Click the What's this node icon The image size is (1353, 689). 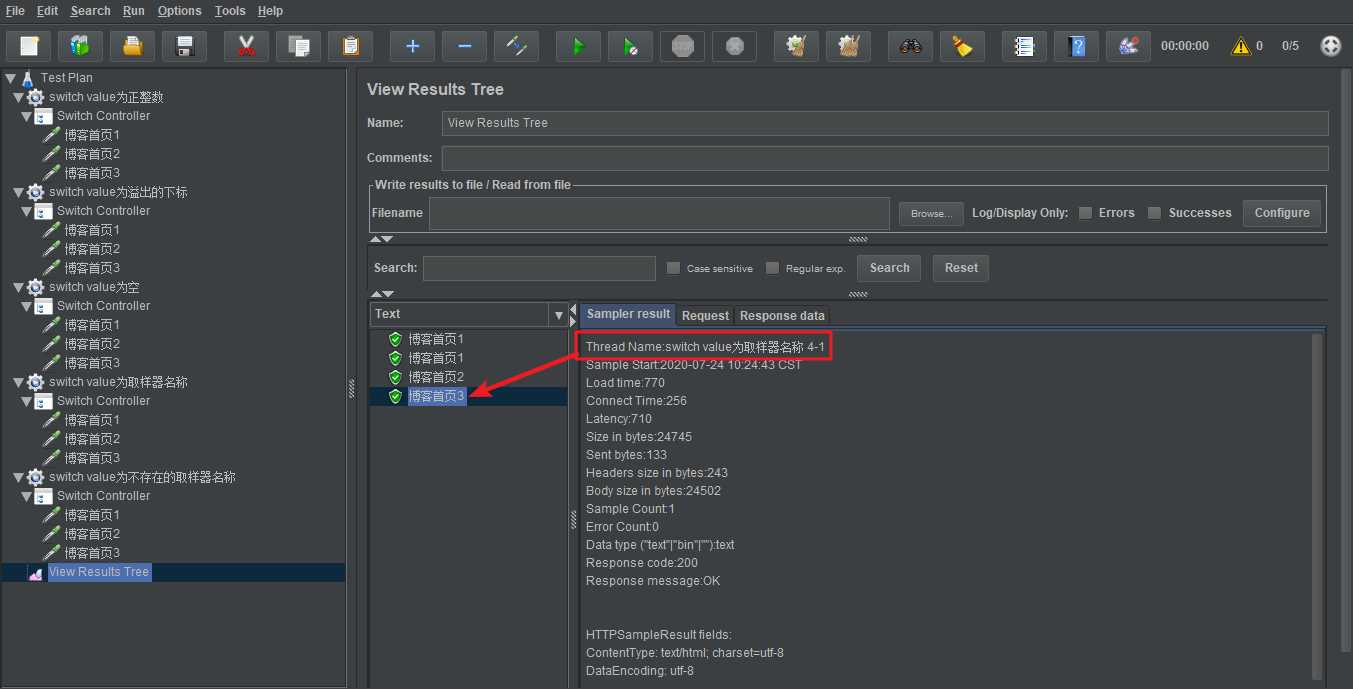coord(1128,46)
